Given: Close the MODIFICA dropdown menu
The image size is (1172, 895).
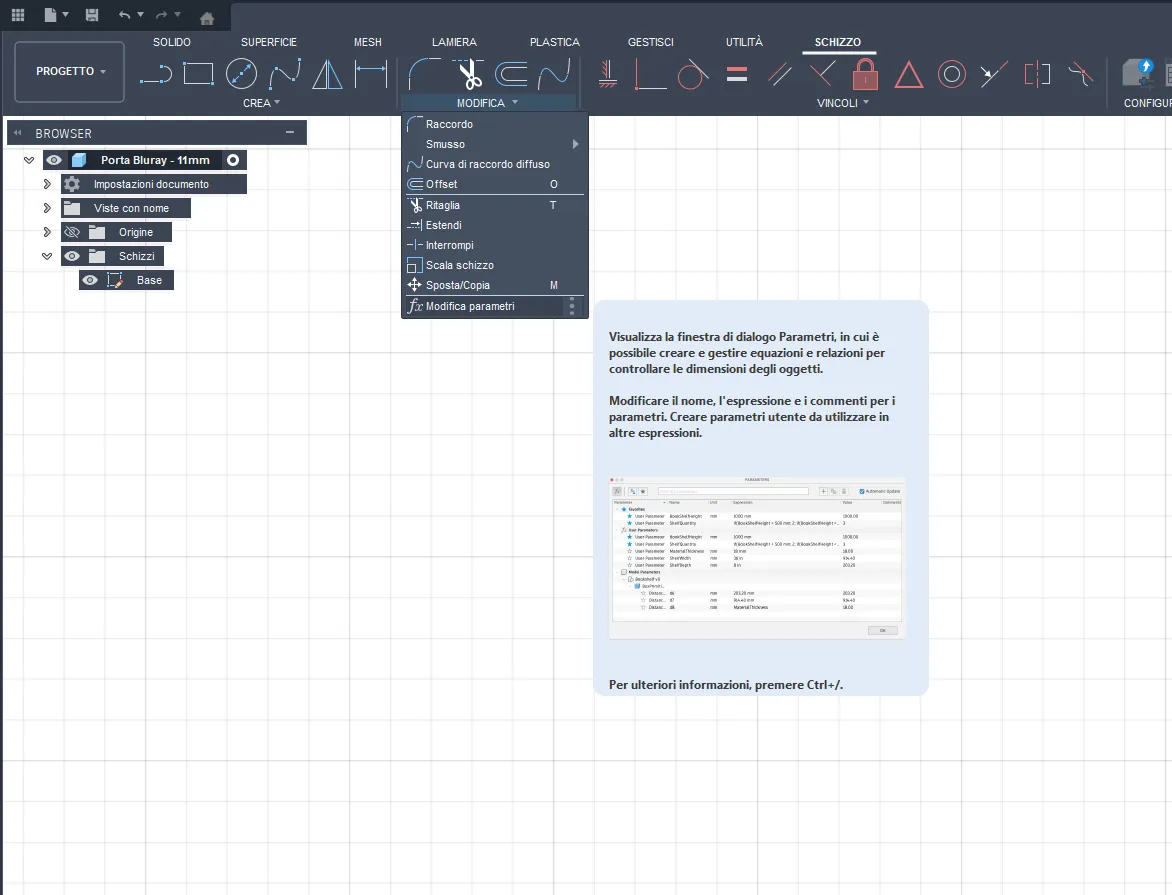Looking at the screenshot, I should [x=487, y=103].
